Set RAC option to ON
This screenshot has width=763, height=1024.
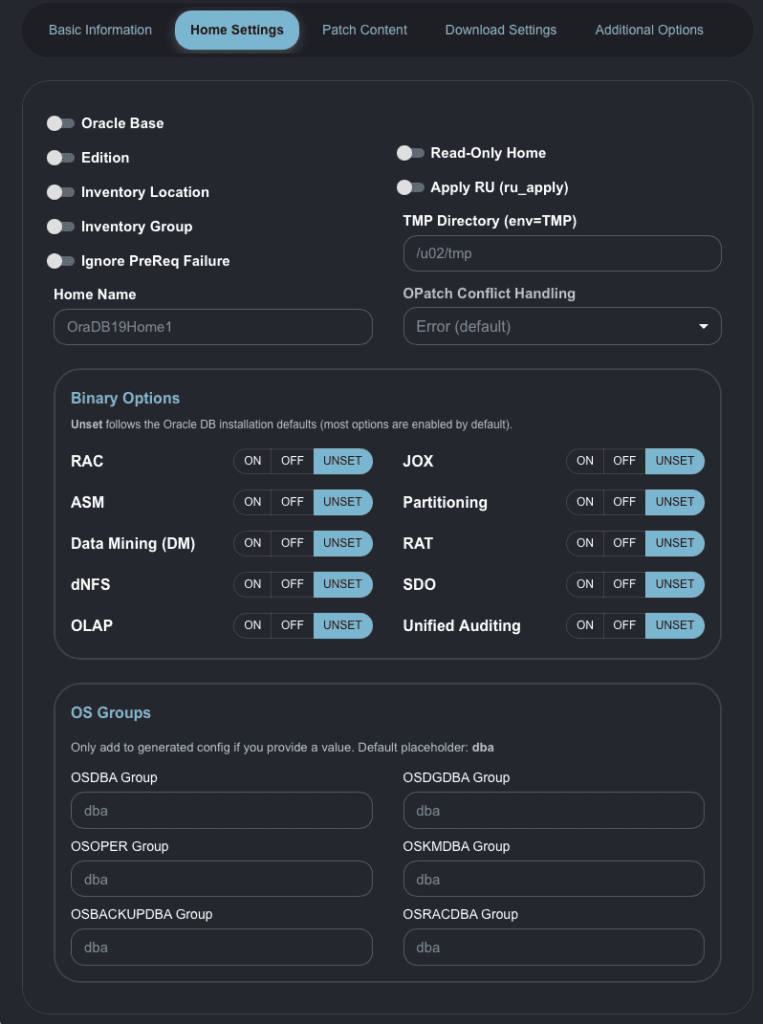coord(253,461)
